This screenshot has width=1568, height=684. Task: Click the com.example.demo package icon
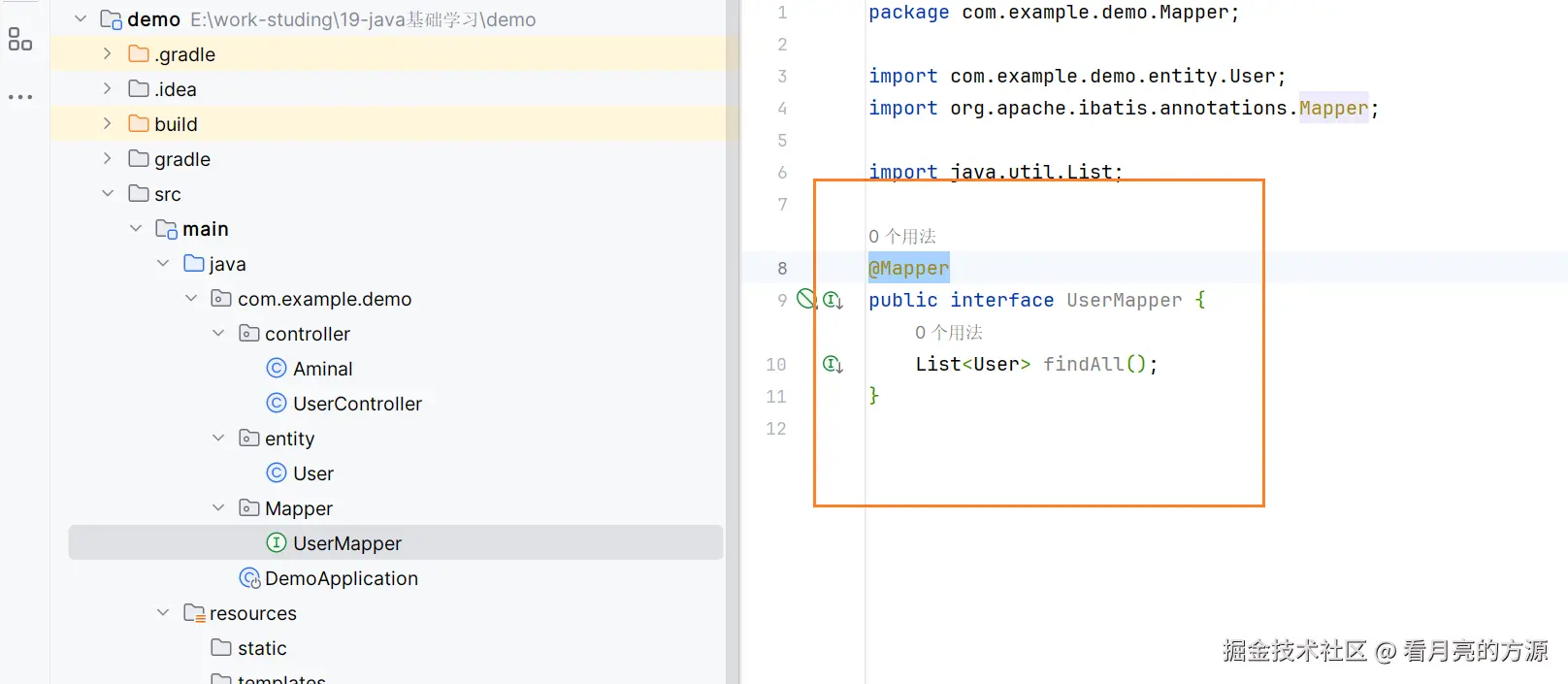pyautogui.click(x=221, y=299)
